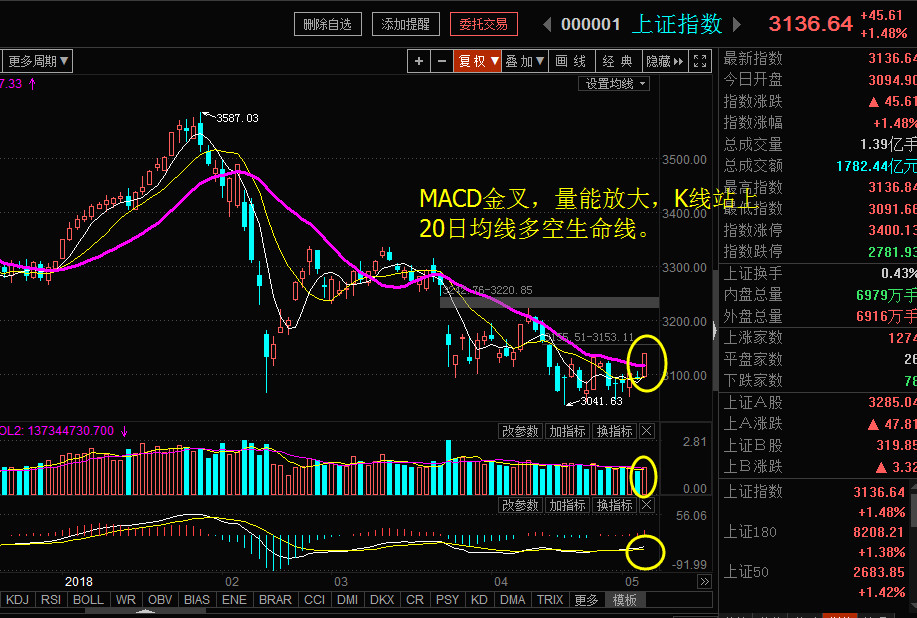Viewport: 917px width, 618px height.
Task: Select the KD indicator tab
Action: [x=480, y=600]
